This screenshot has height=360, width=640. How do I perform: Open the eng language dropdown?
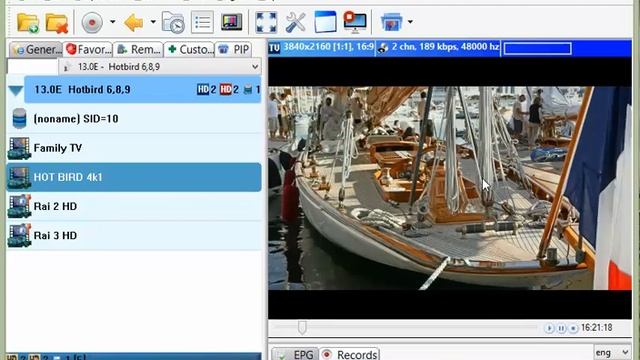612,353
